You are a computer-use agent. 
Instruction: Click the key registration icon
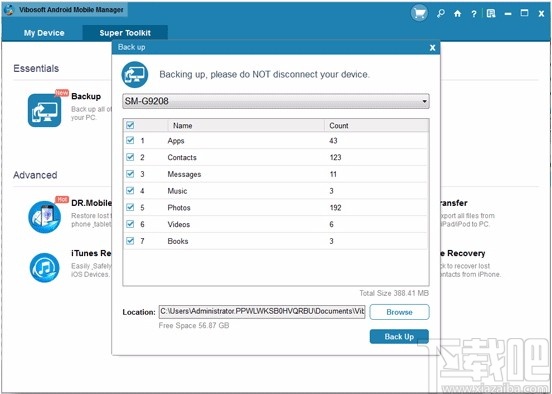coord(440,14)
